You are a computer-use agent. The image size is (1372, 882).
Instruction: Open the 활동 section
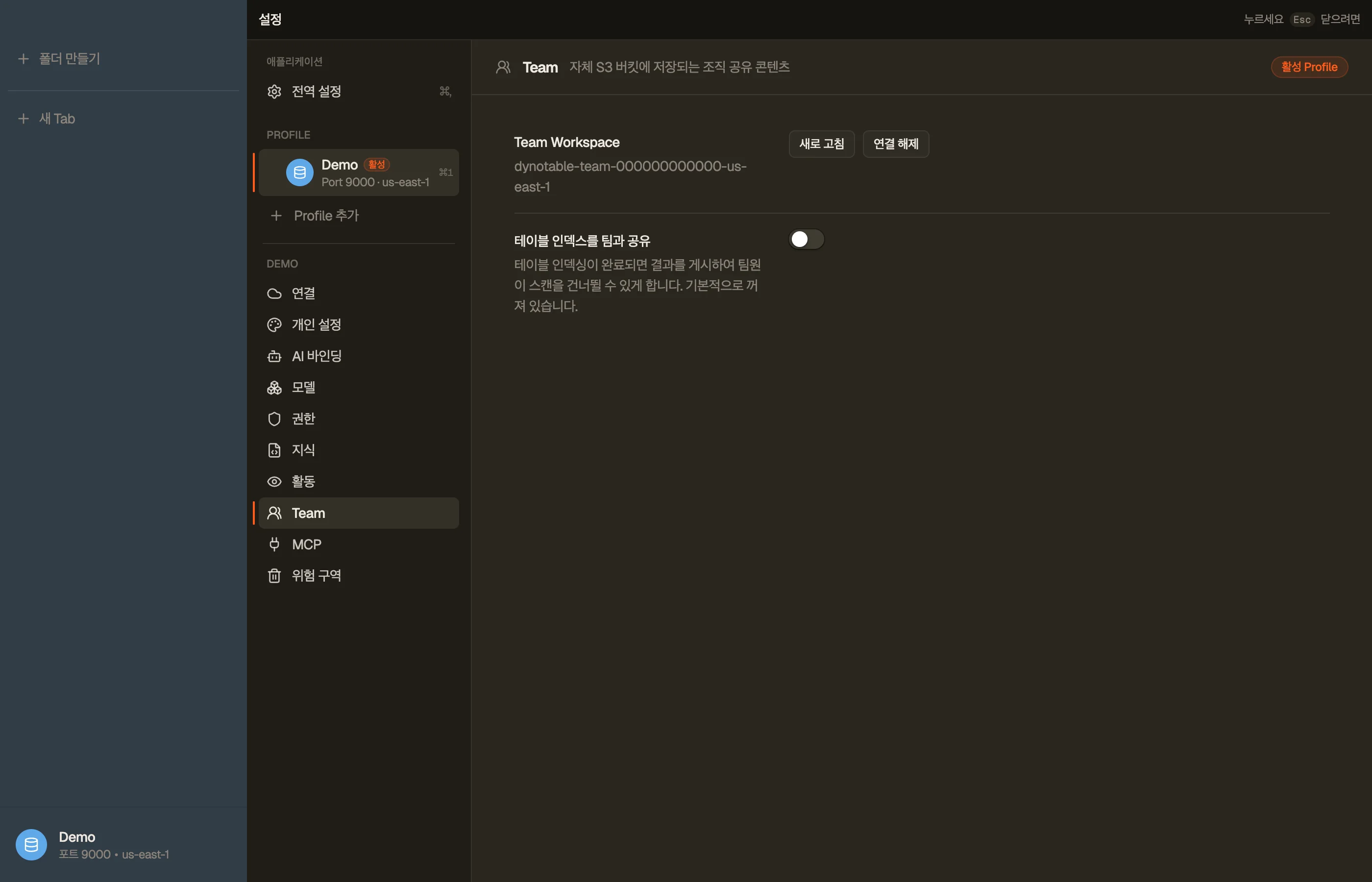[x=359, y=482]
